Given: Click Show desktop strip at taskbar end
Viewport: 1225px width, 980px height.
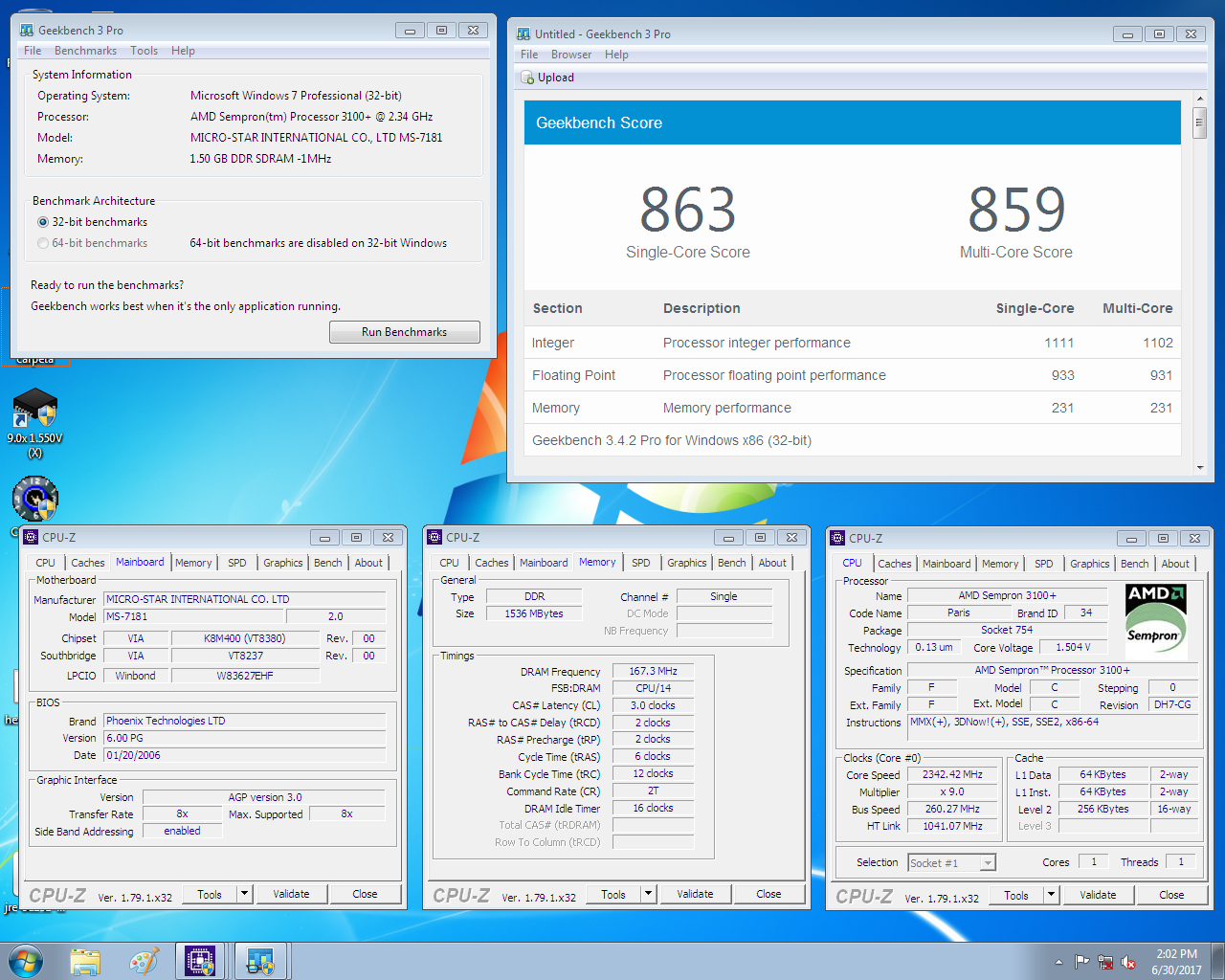Looking at the screenshot, I should 1218,962.
